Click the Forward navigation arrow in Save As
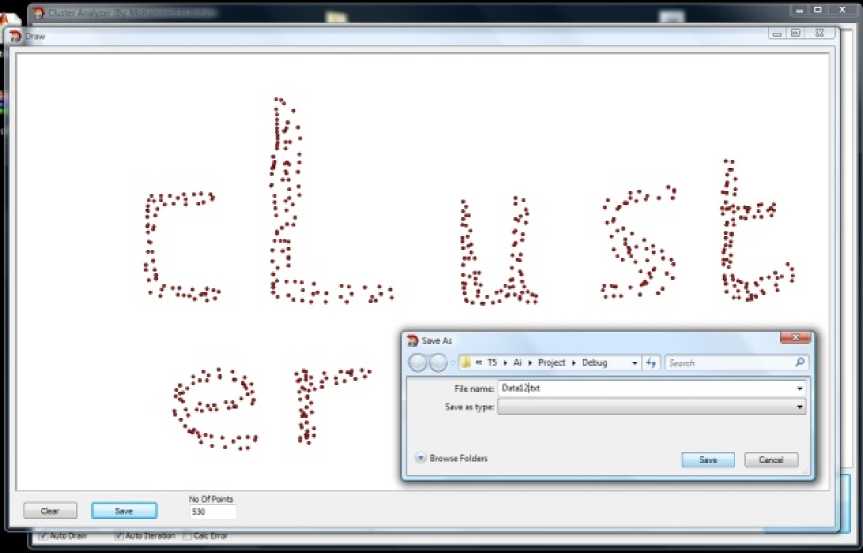 (438, 363)
